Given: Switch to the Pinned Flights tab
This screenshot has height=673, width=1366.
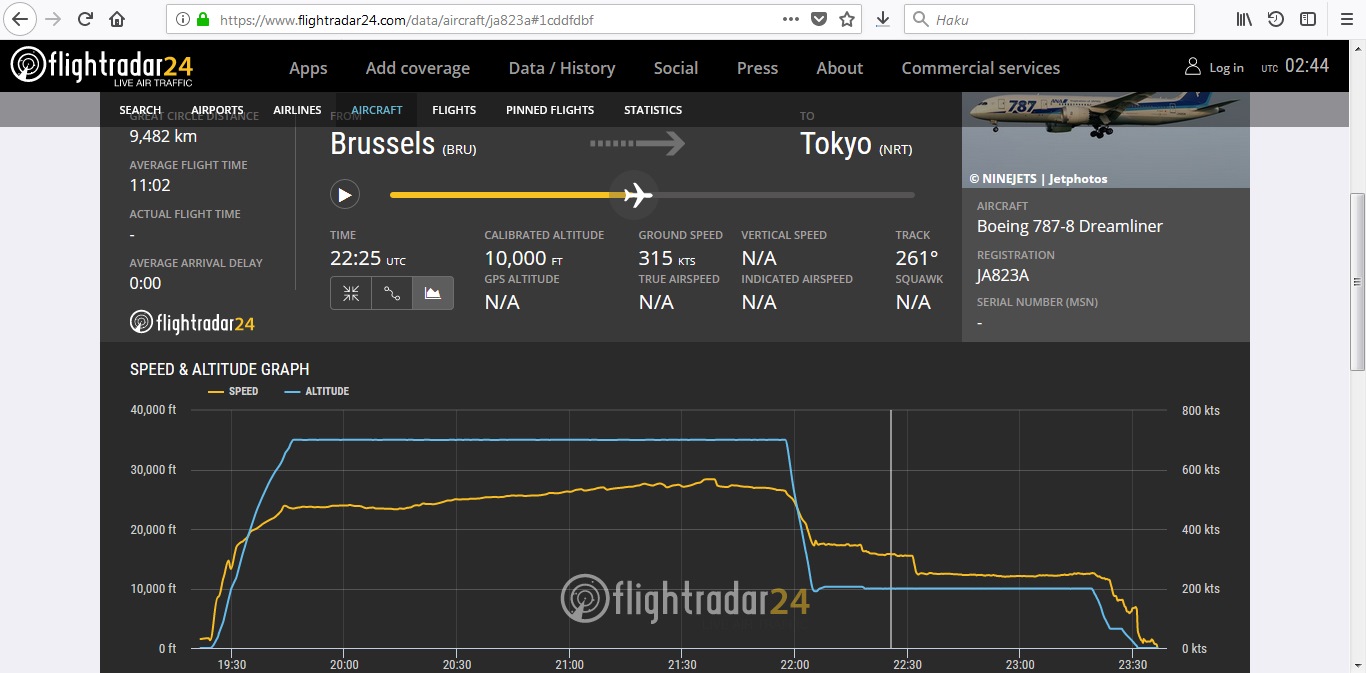Looking at the screenshot, I should point(550,110).
